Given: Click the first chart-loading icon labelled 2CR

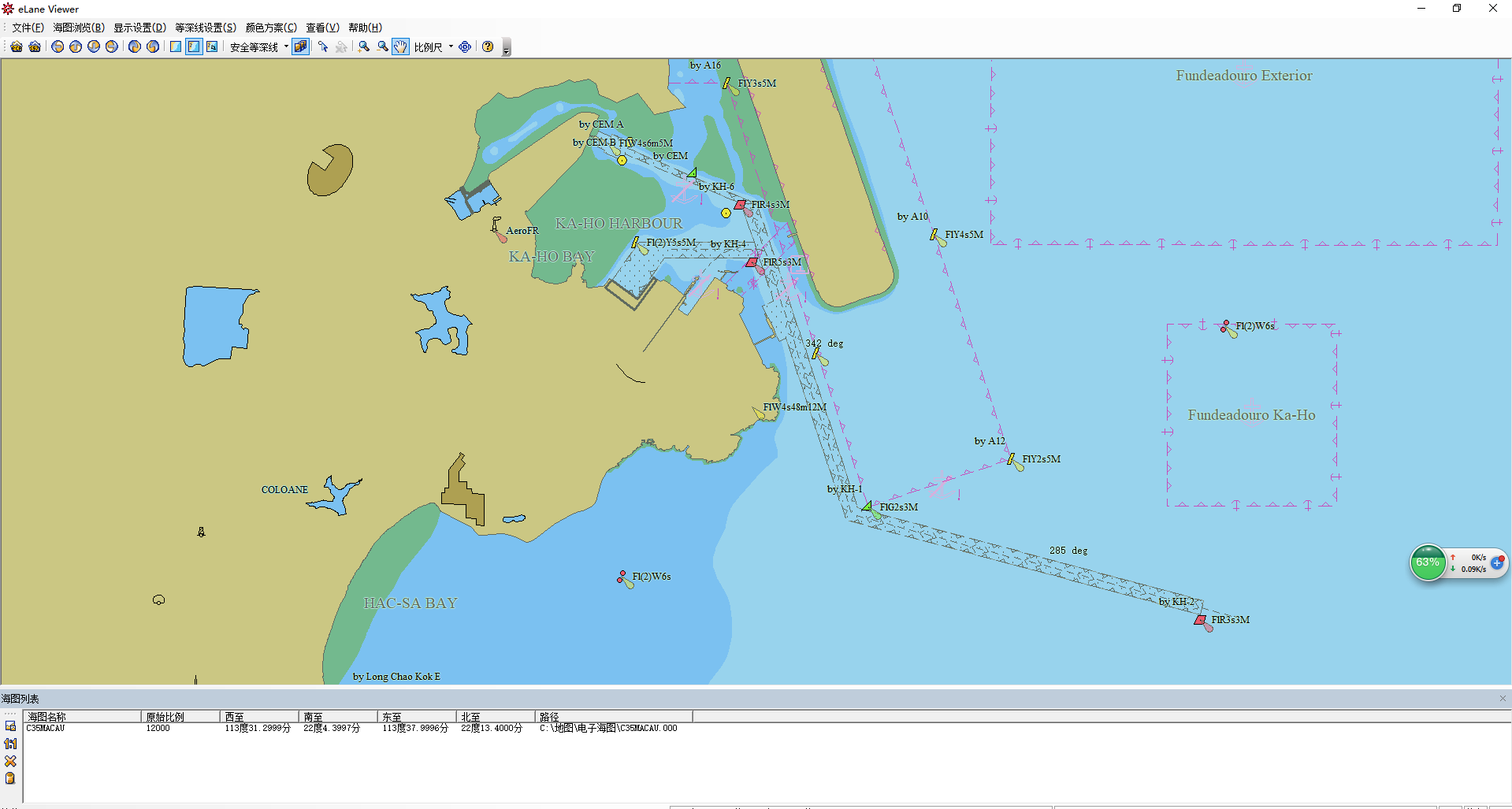Looking at the screenshot, I should (x=17, y=47).
